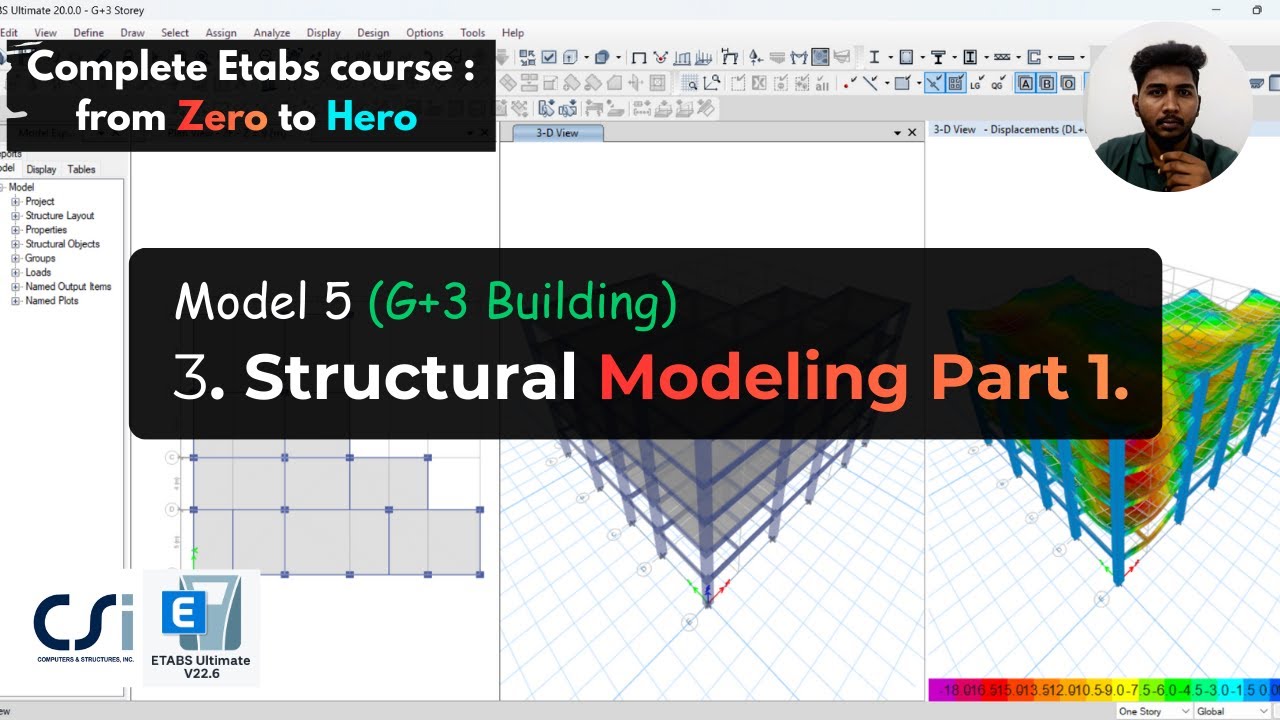Open the Assign menu

point(221,33)
